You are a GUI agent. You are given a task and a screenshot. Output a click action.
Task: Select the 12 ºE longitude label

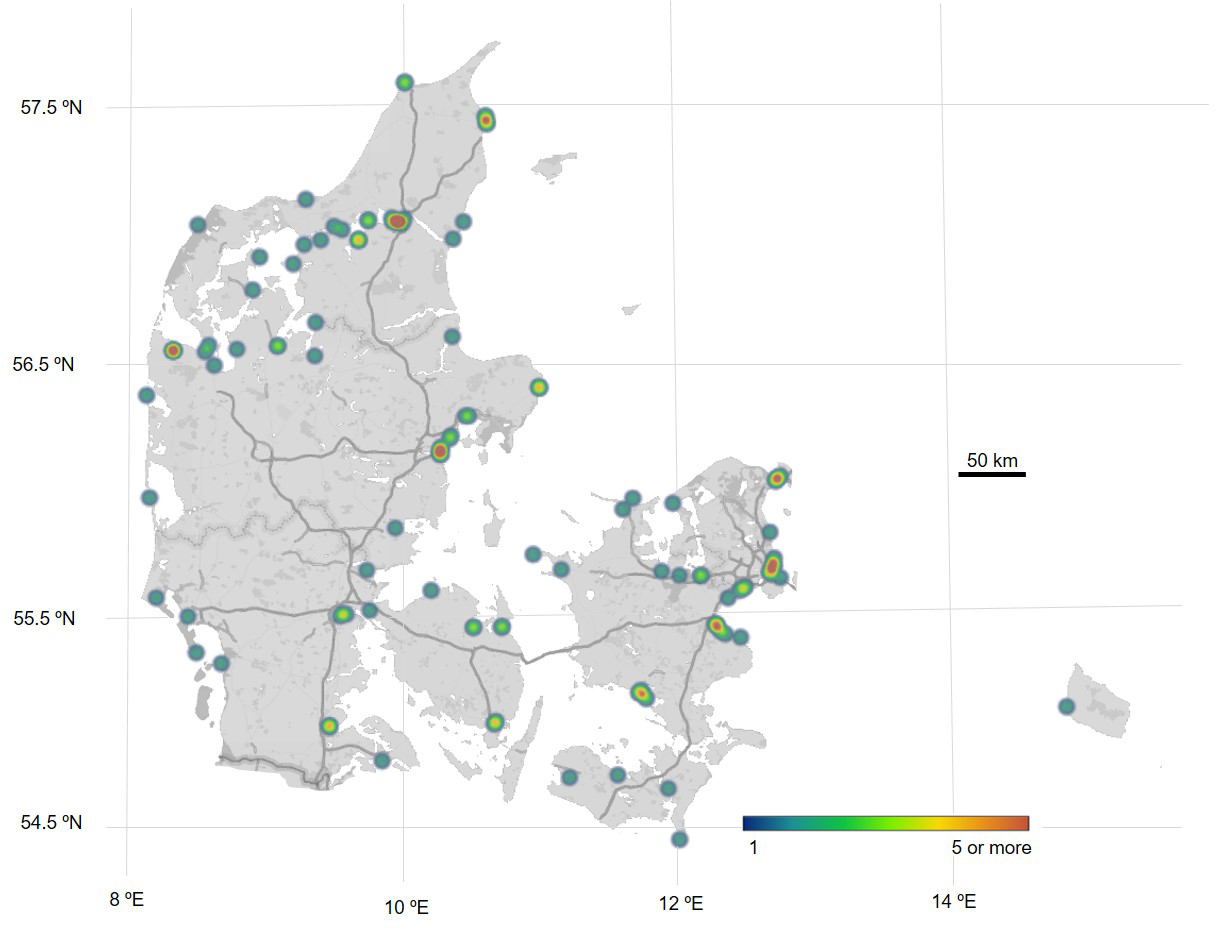[680, 904]
